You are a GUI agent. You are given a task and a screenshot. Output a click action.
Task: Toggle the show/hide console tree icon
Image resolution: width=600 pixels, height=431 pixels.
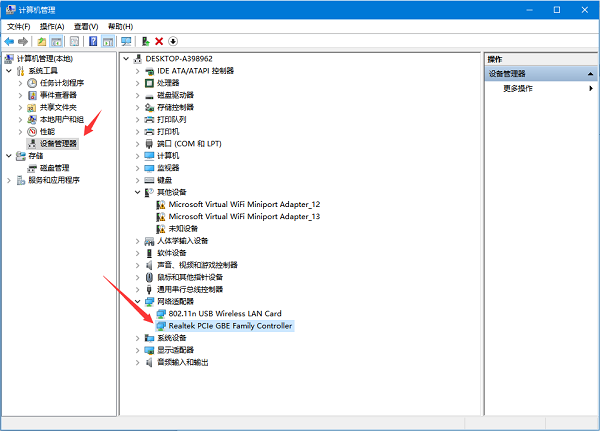pos(56,41)
